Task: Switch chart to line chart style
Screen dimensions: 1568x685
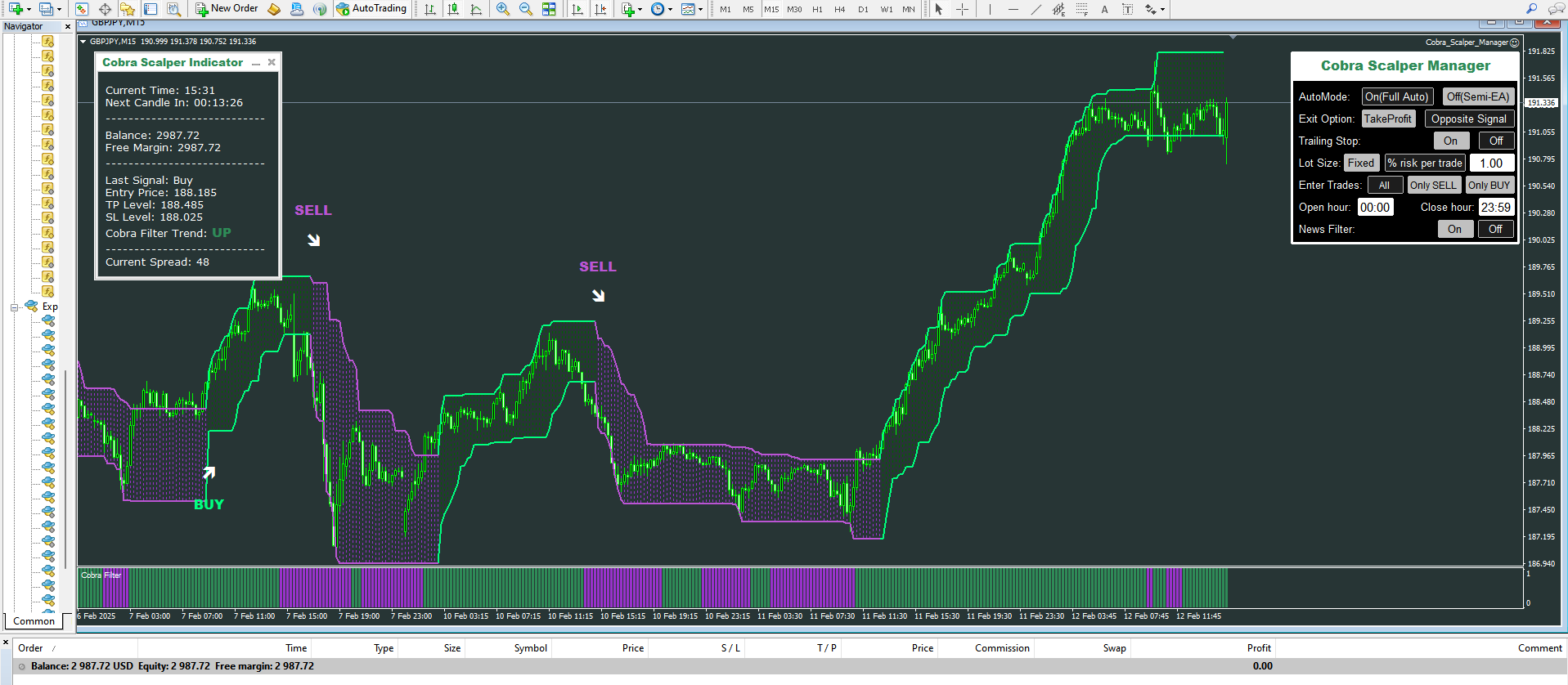Action: click(x=476, y=9)
